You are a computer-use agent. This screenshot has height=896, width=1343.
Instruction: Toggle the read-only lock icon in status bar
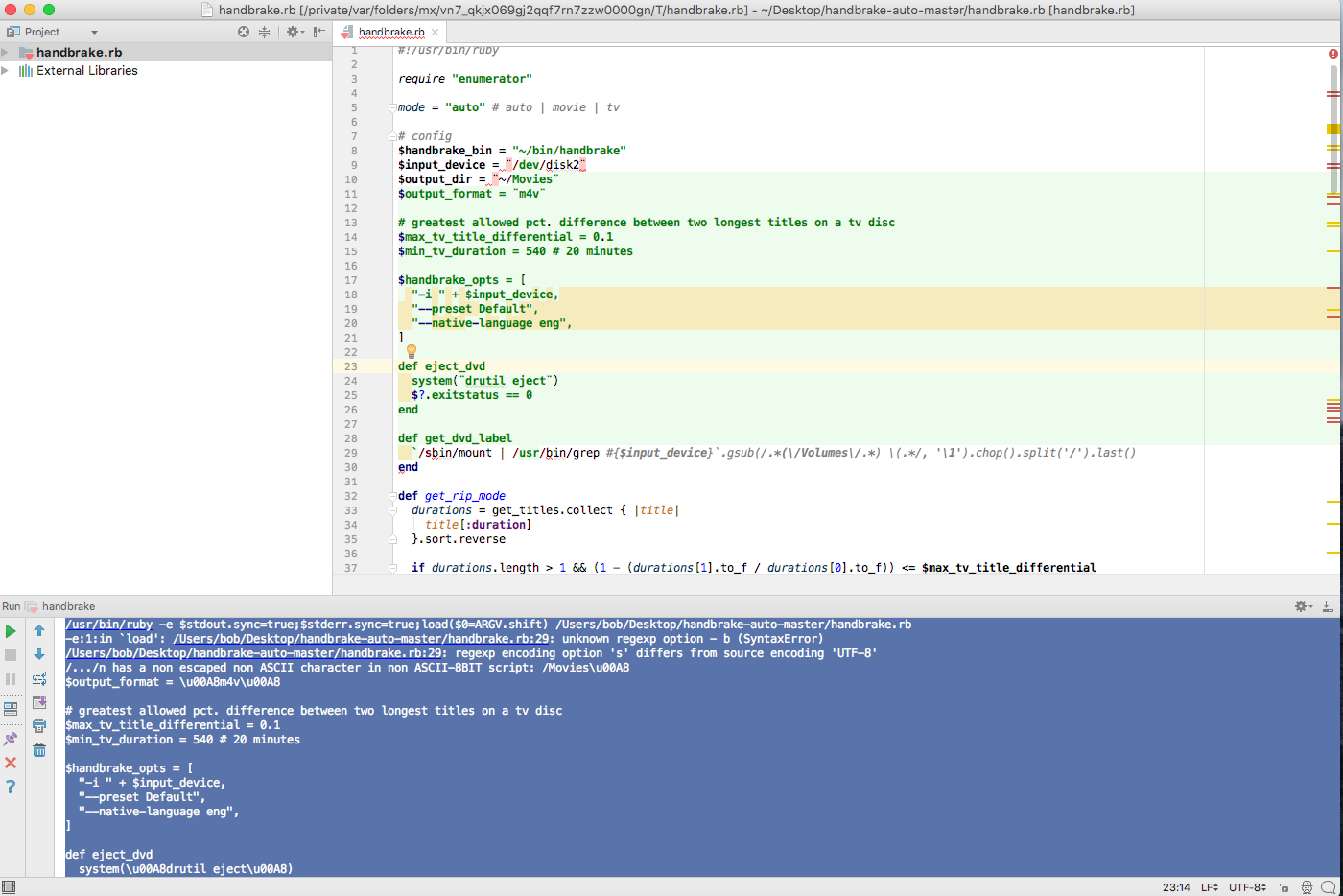pos(1284,887)
